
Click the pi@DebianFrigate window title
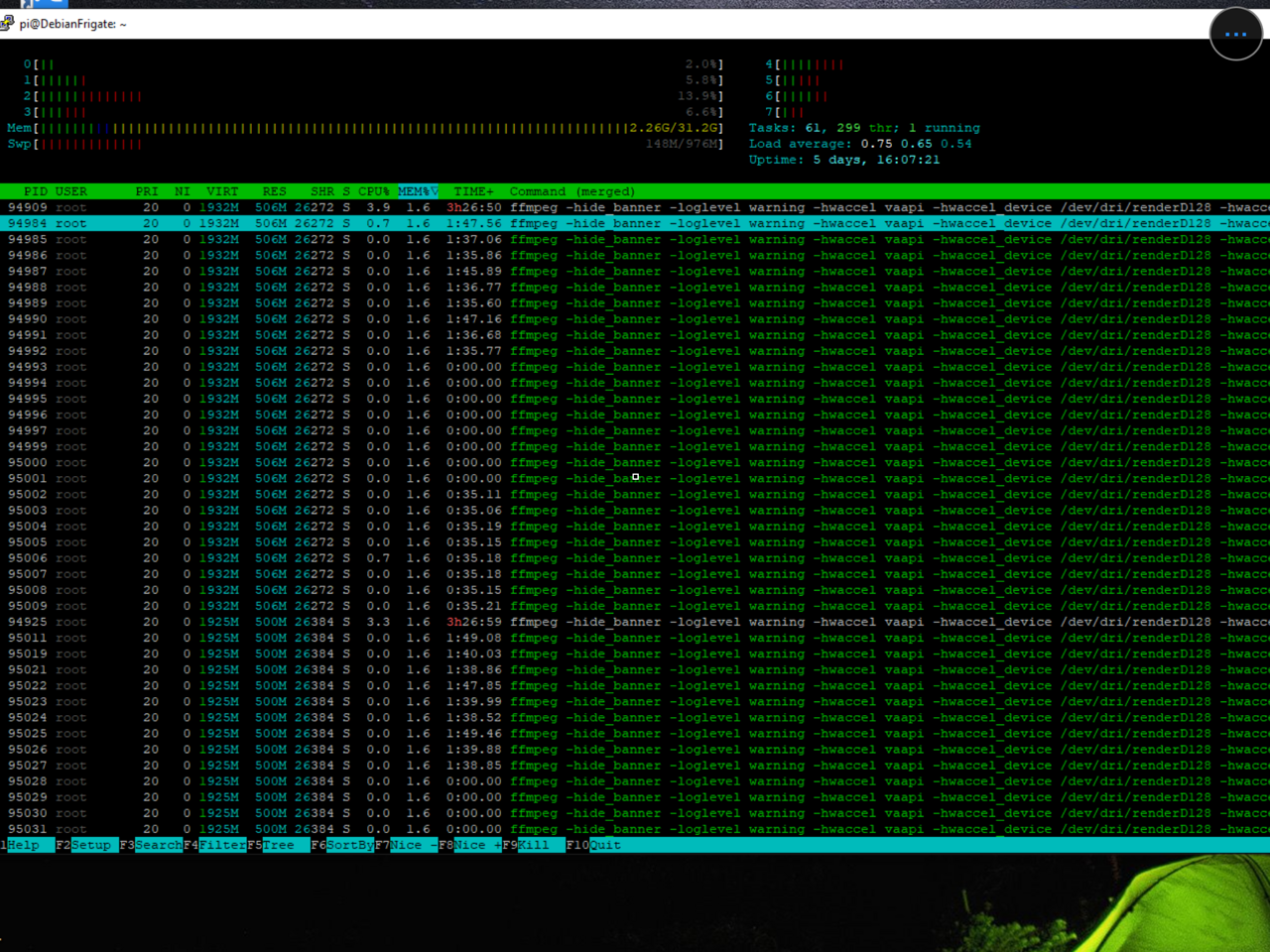click(x=72, y=24)
